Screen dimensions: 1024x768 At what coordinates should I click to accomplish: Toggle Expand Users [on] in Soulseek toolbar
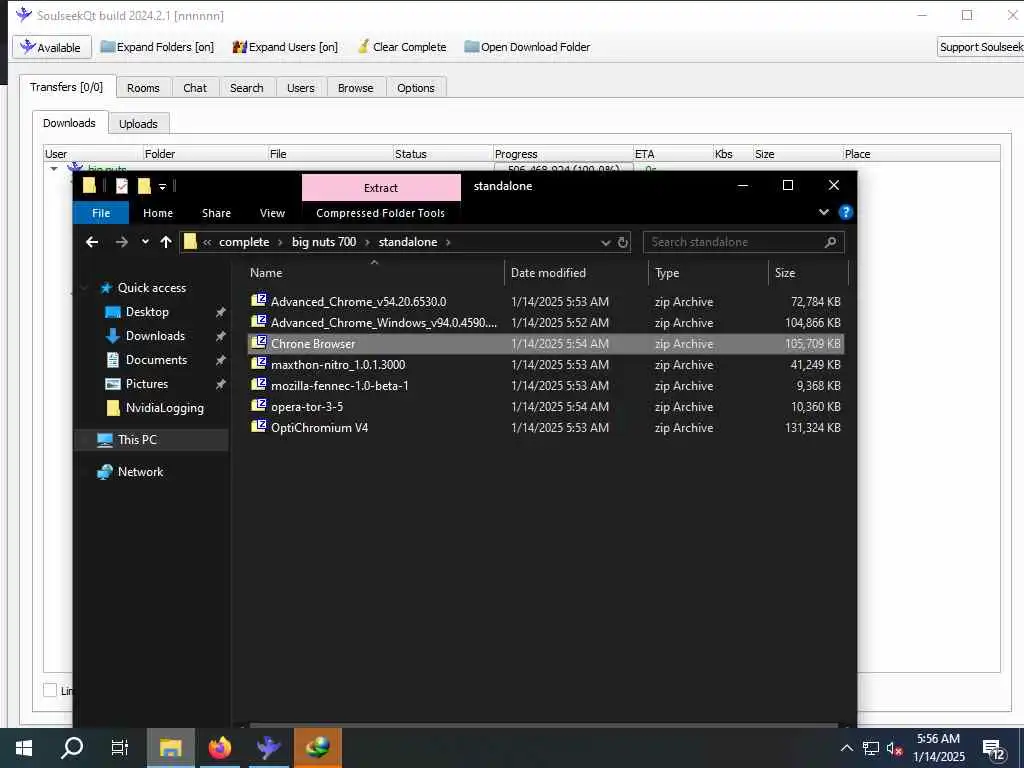[x=285, y=47]
